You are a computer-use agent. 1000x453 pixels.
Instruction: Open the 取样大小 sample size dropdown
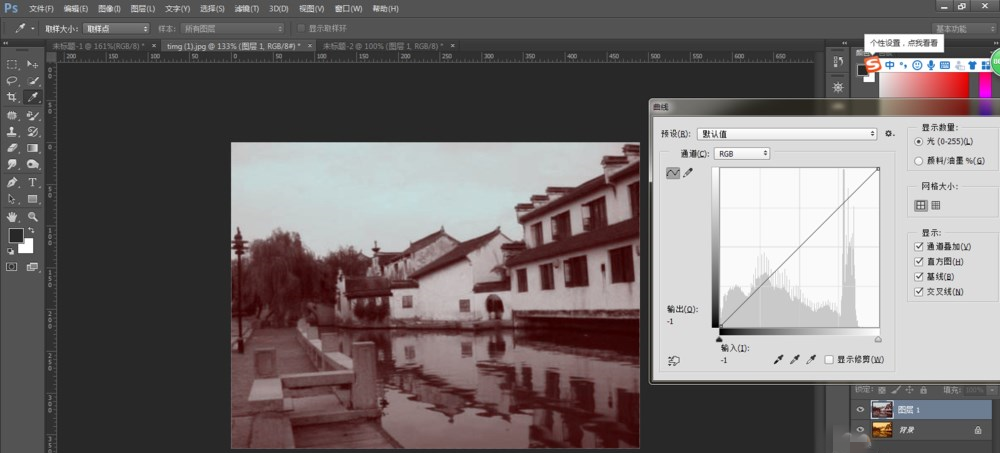tap(116, 29)
